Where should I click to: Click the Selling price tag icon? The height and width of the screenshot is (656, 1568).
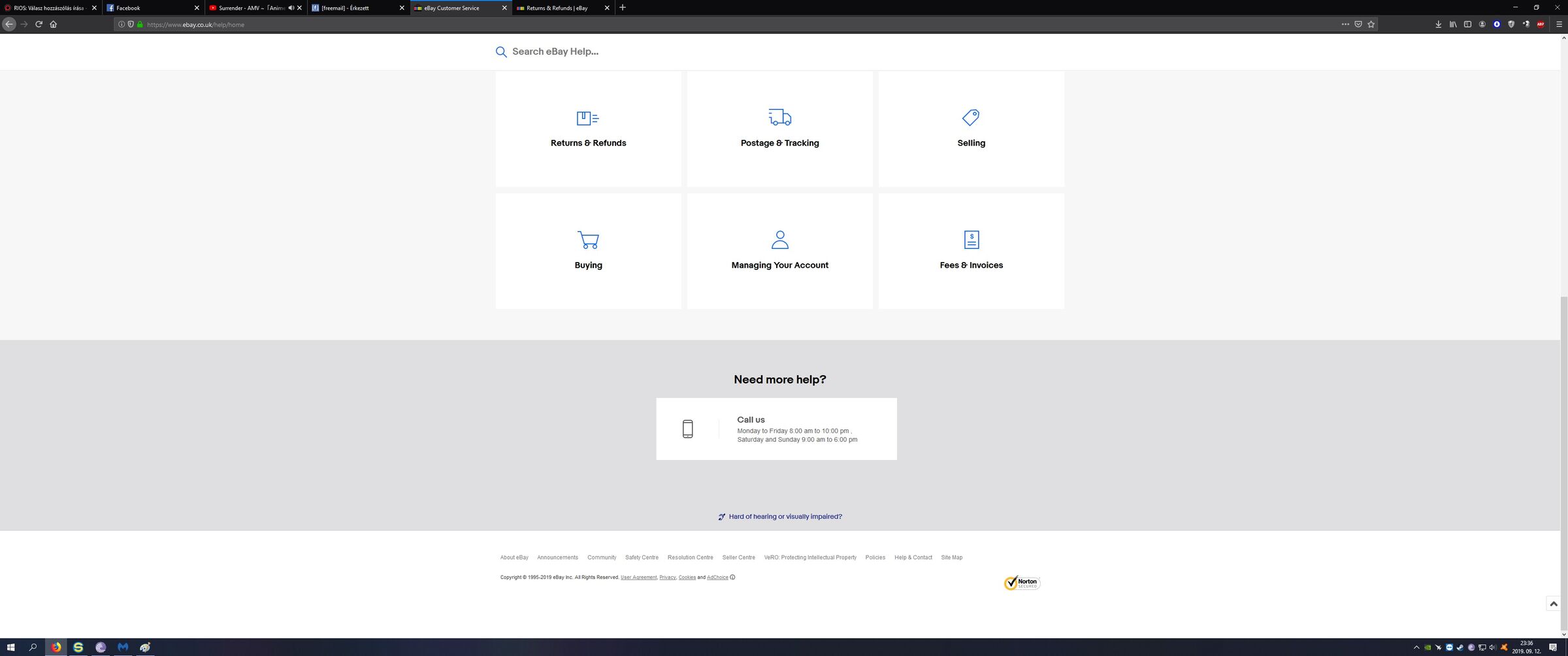971,117
